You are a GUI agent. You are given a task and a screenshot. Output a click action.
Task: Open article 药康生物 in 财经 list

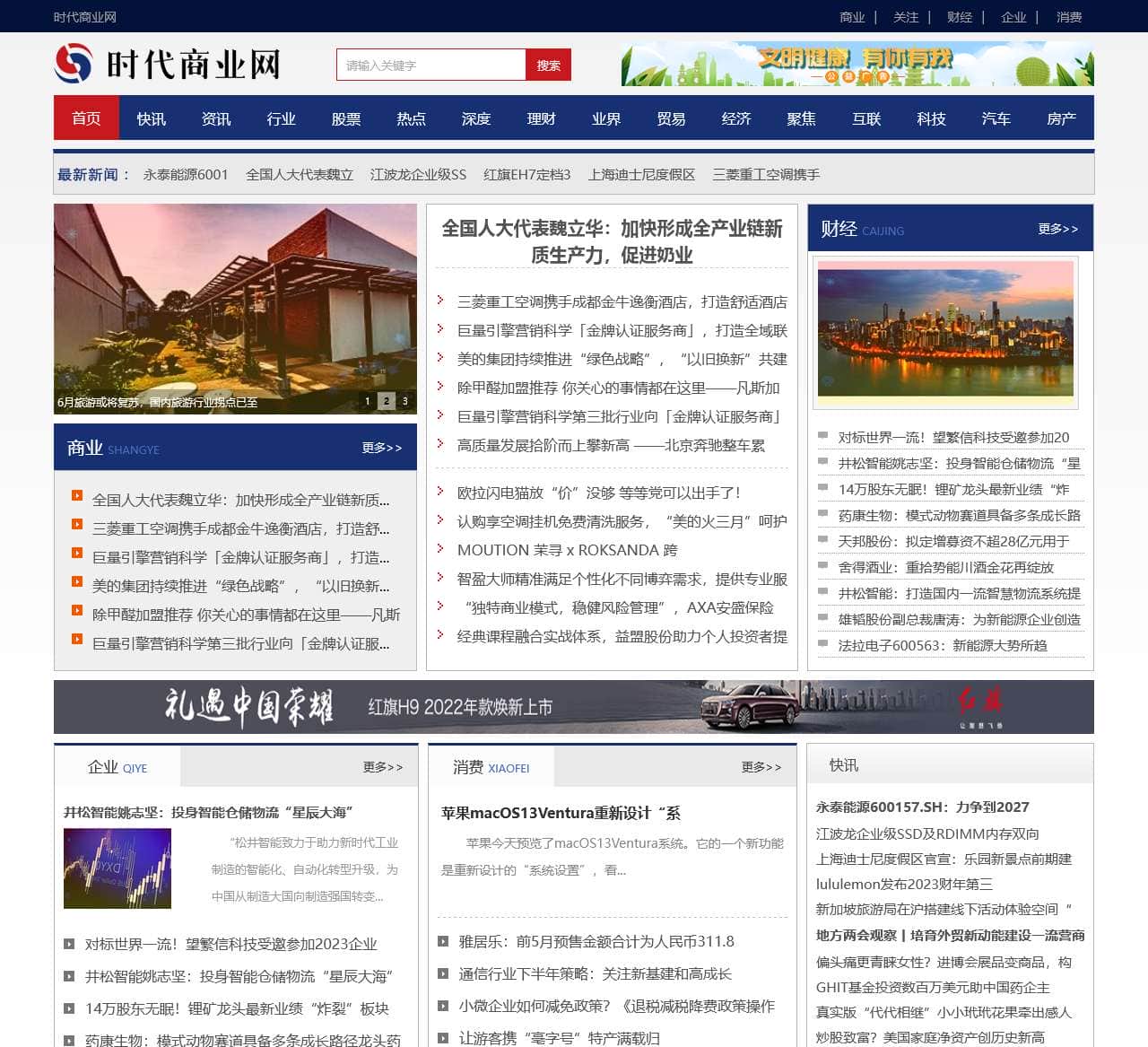coord(960,515)
